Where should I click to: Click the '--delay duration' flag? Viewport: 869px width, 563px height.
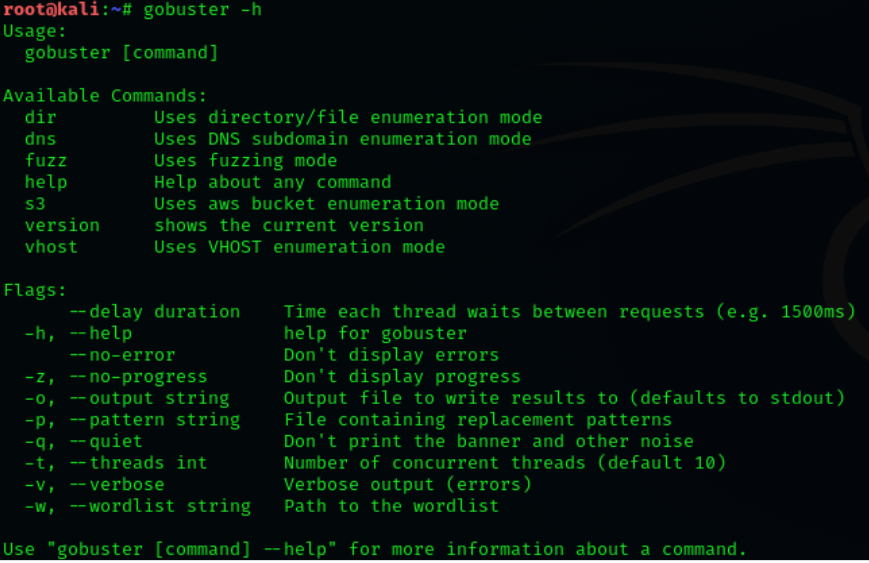tap(154, 312)
